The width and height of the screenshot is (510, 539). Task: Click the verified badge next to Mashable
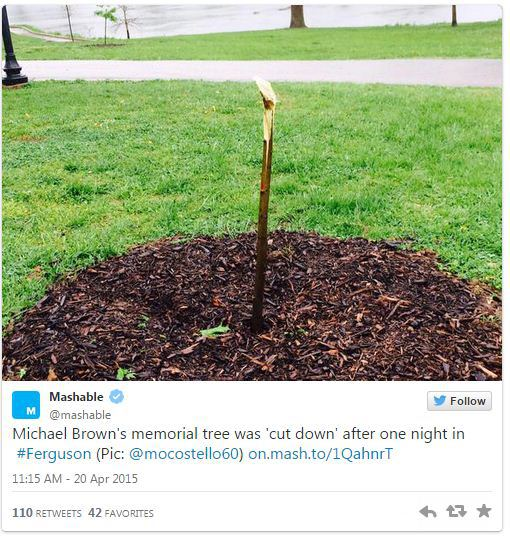[117, 397]
